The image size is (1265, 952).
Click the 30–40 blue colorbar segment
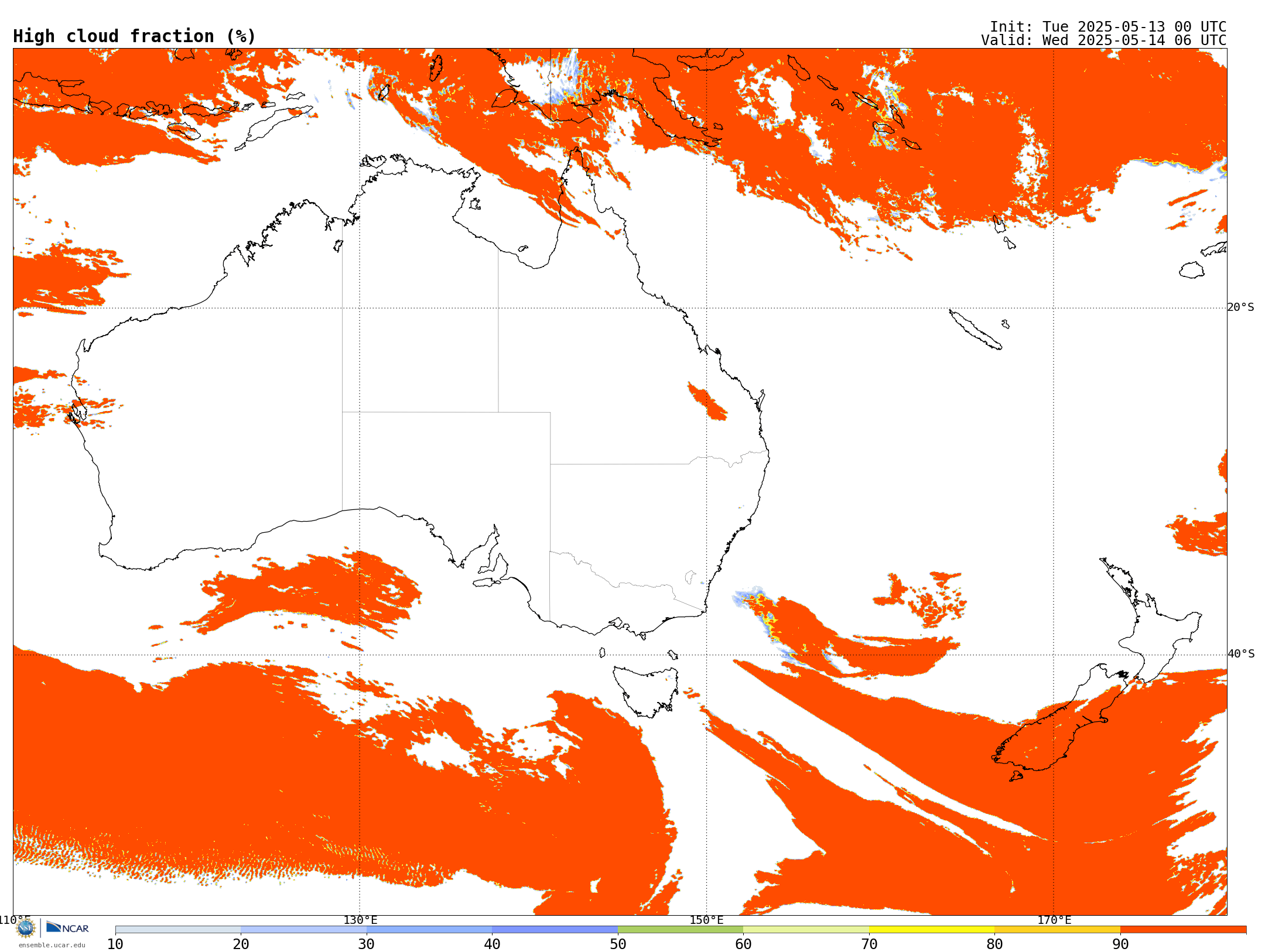click(429, 930)
